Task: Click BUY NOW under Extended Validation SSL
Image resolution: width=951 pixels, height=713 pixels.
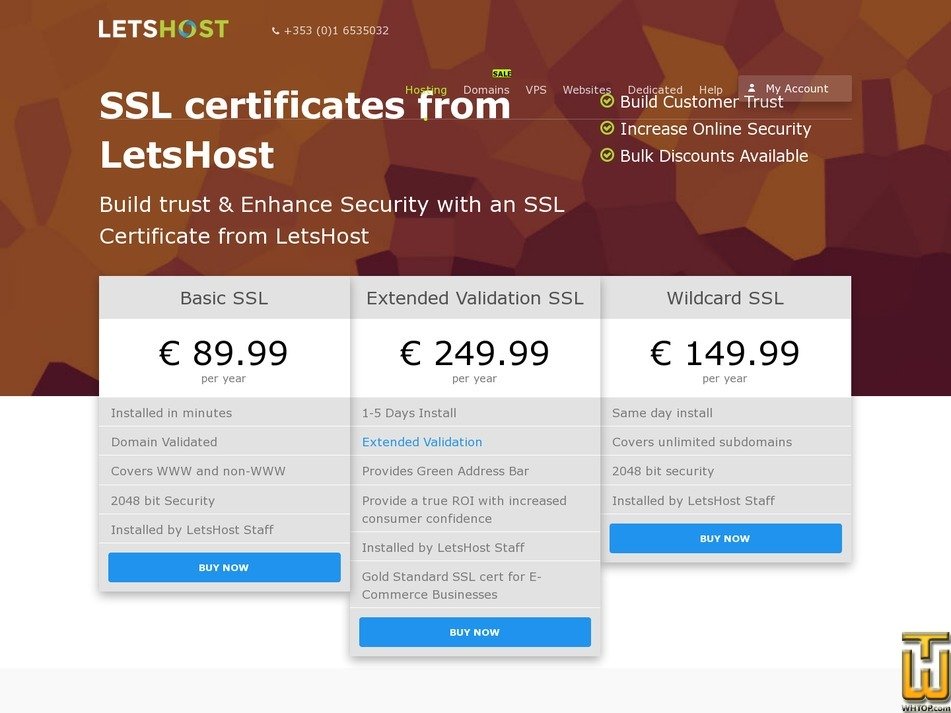Action: coord(475,631)
